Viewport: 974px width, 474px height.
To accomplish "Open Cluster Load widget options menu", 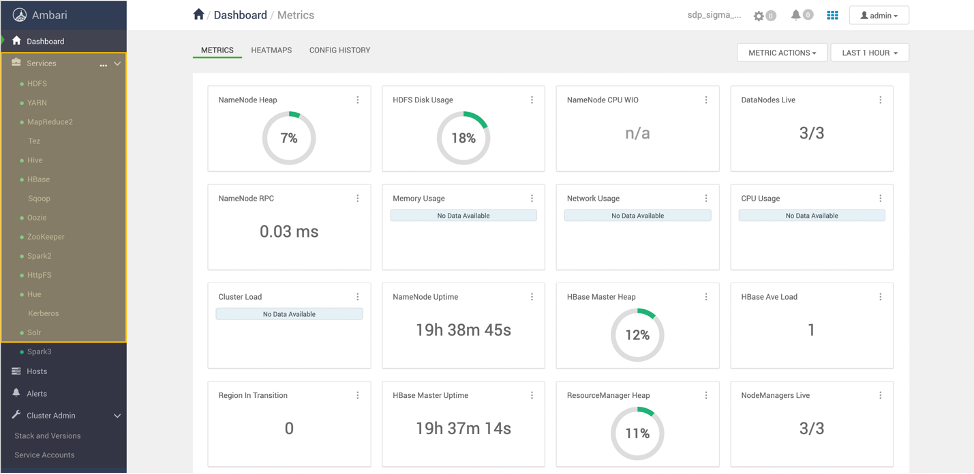I will [358, 297].
